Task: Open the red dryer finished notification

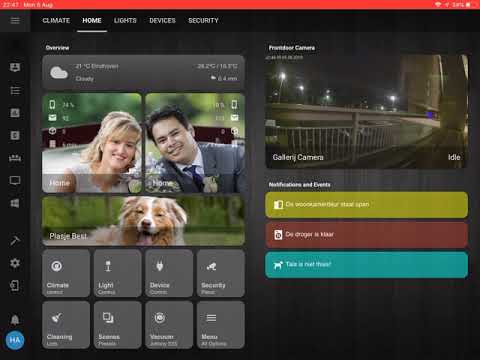Action: tap(367, 235)
